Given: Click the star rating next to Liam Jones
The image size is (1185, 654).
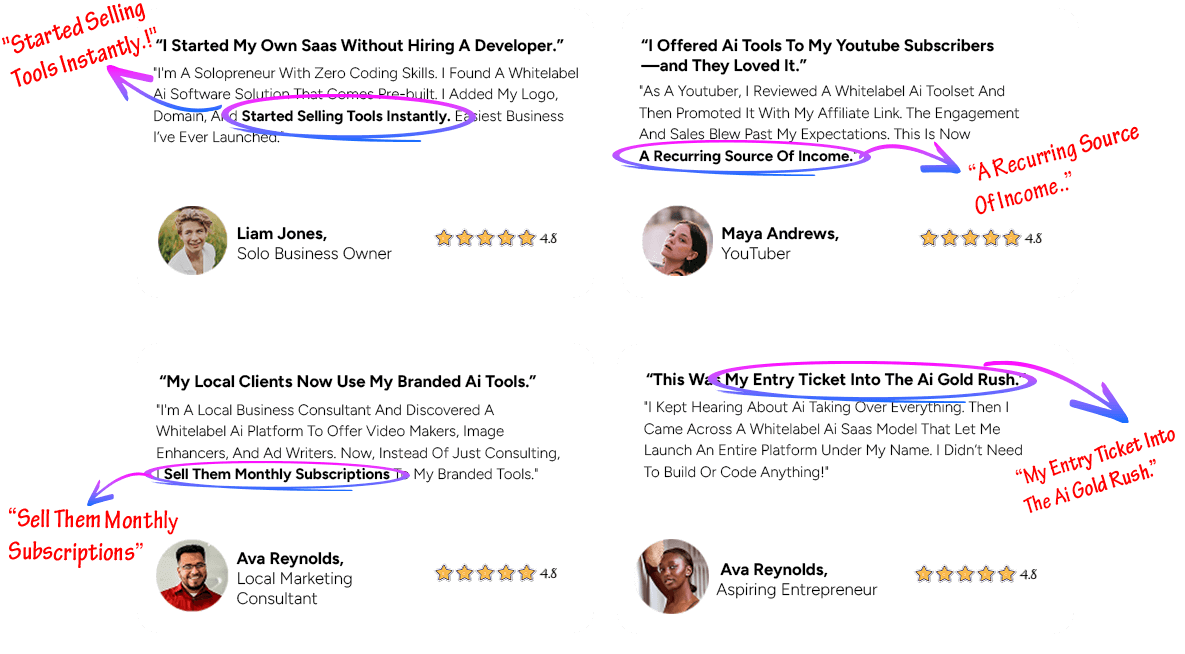Looking at the screenshot, I should pyautogui.click(x=485, y=239).
